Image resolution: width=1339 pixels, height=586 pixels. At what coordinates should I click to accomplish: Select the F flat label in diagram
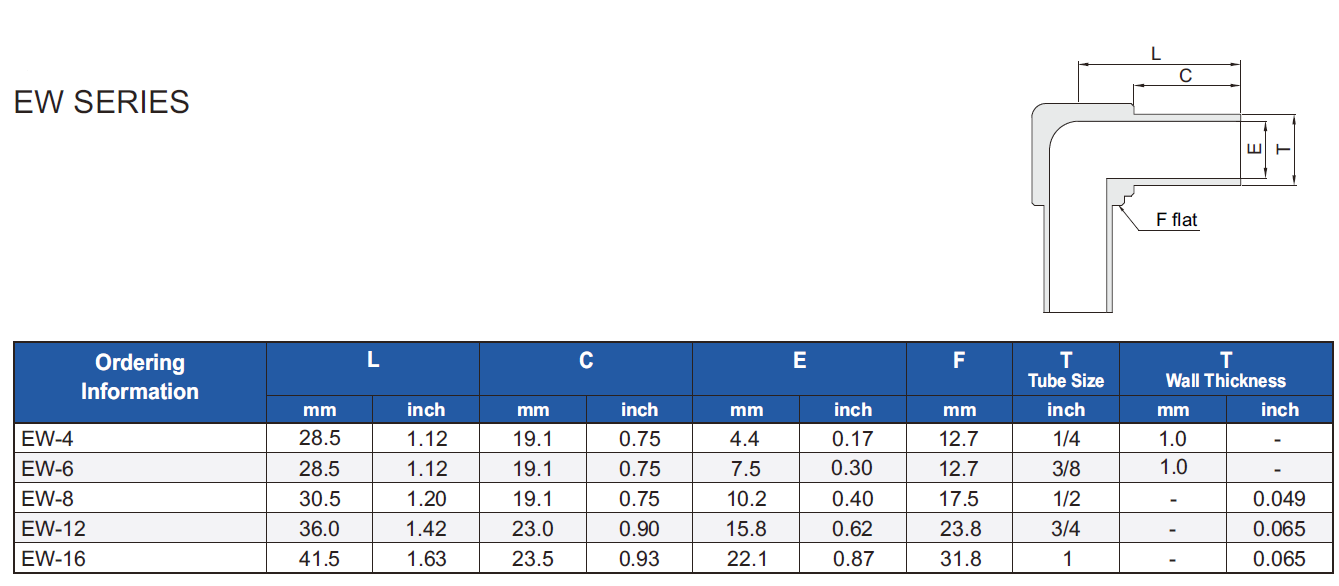click(x=1176, y=221)
